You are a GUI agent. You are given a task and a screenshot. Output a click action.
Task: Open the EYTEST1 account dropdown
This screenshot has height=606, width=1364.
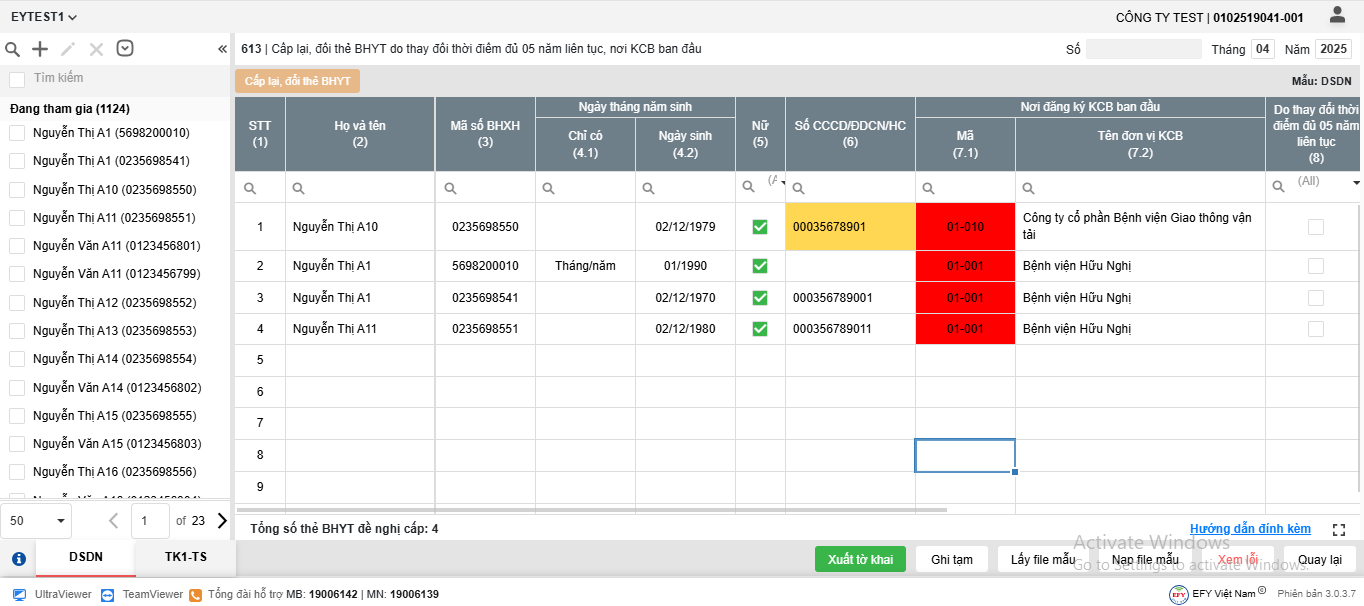click(x=44, y=17)
